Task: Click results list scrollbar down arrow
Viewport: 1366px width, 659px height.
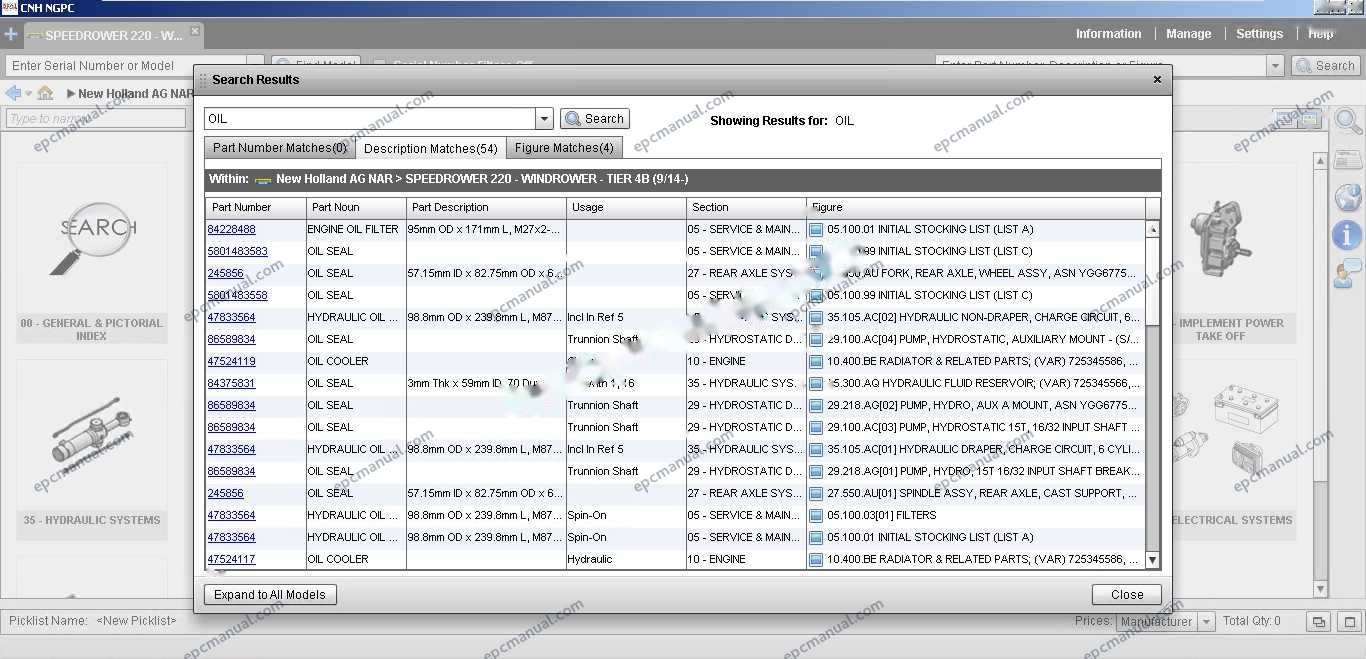Action: click(1153, 560)
